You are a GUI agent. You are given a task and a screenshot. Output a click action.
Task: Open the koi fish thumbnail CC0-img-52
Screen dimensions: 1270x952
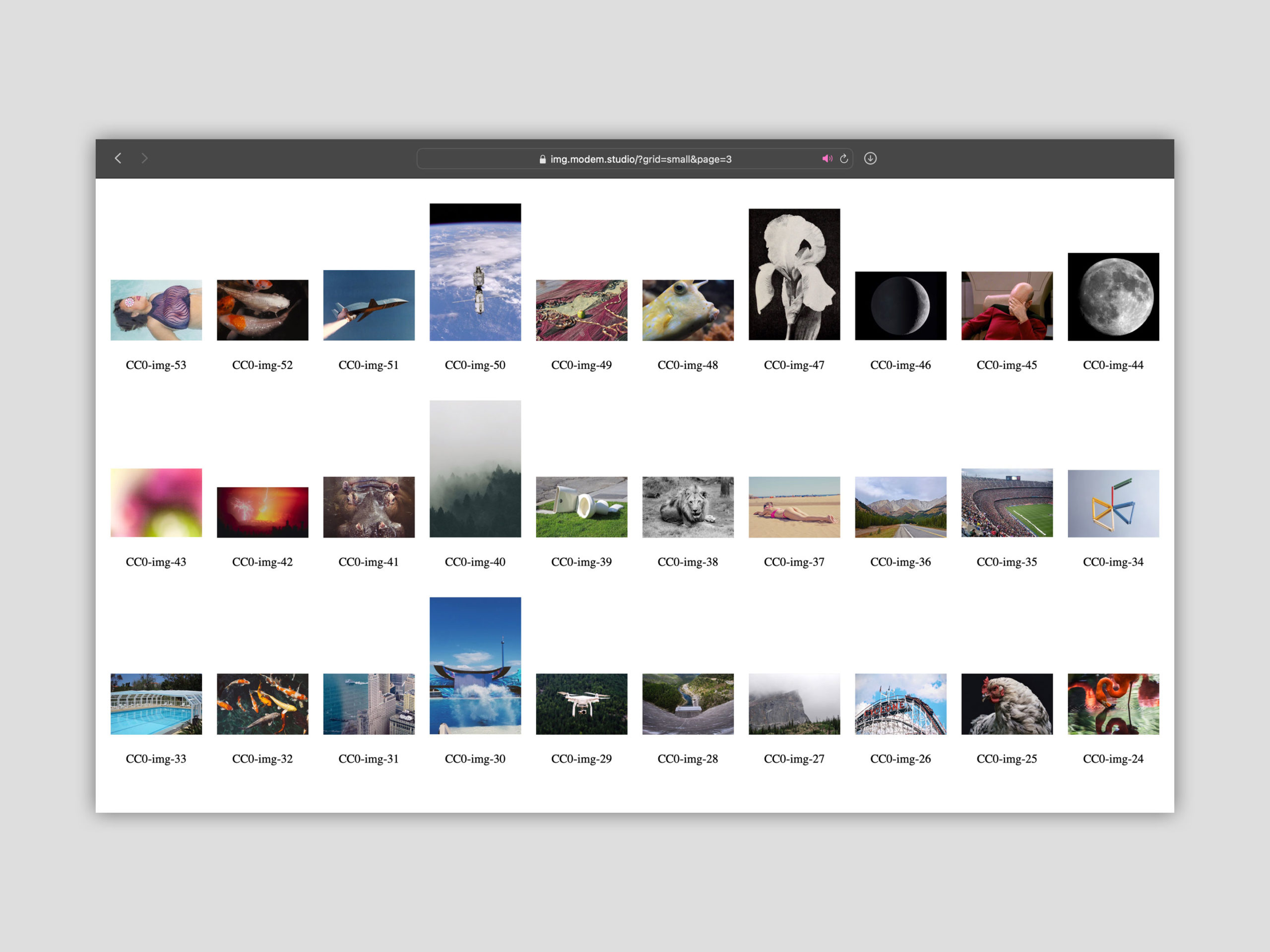coord(262,310)
